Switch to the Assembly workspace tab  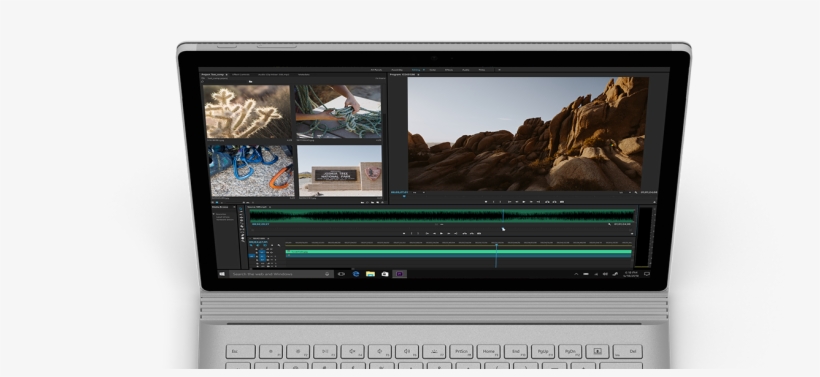coord(397,70)
